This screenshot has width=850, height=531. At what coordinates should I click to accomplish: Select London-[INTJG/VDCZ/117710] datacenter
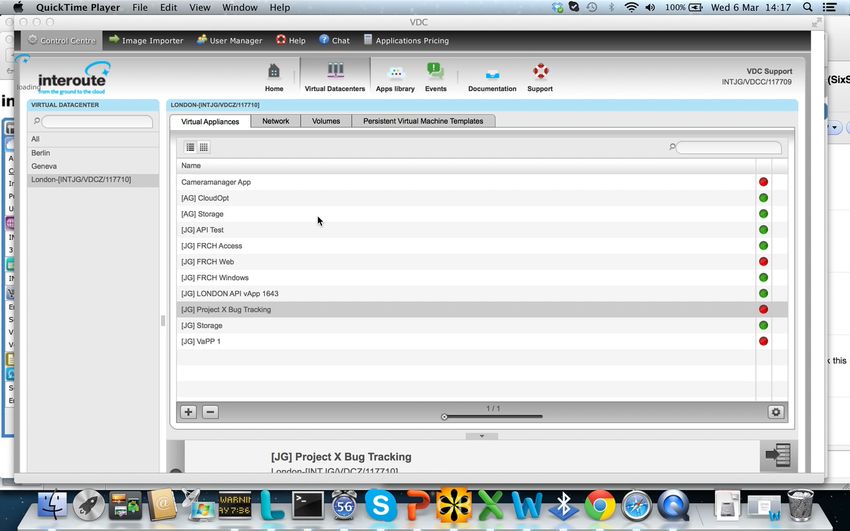(93, 179)
